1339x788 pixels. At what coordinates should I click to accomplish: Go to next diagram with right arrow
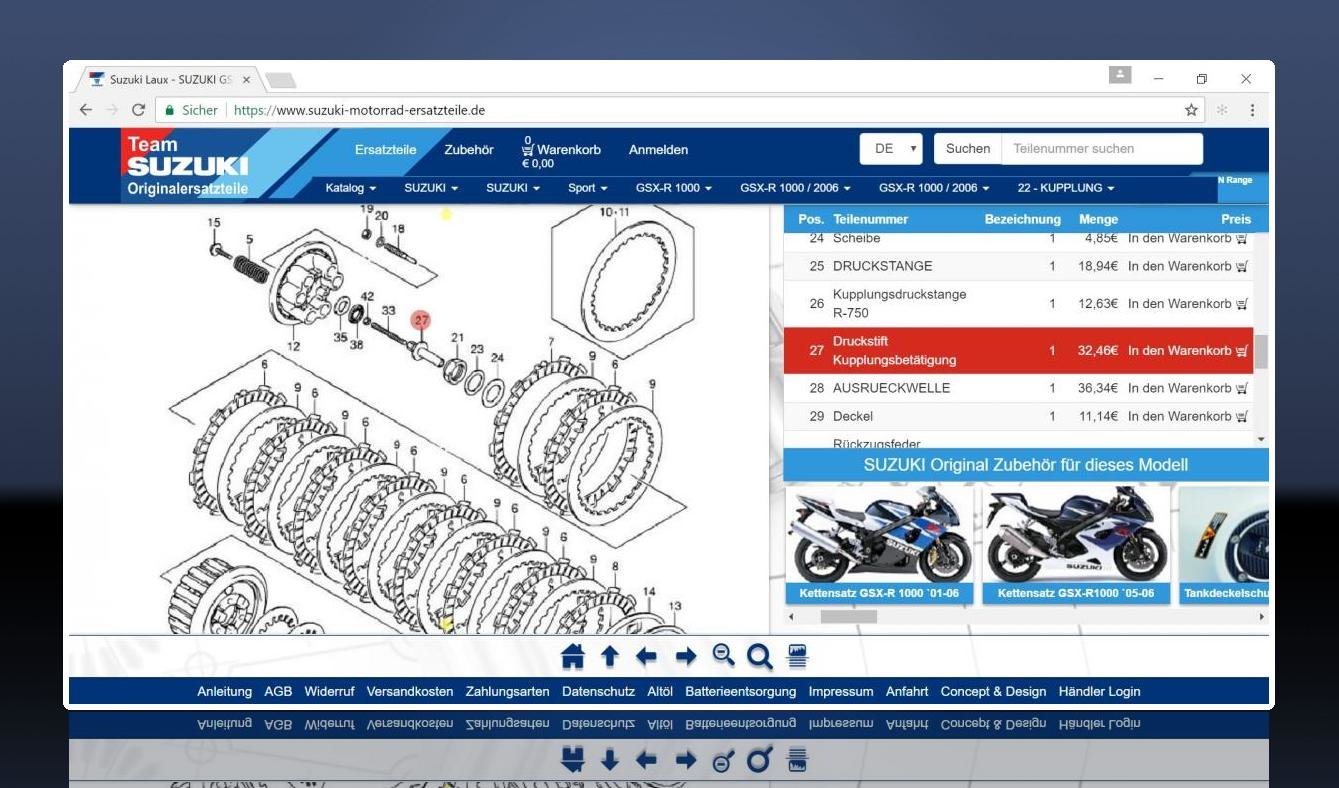click(x=686, y=656)
